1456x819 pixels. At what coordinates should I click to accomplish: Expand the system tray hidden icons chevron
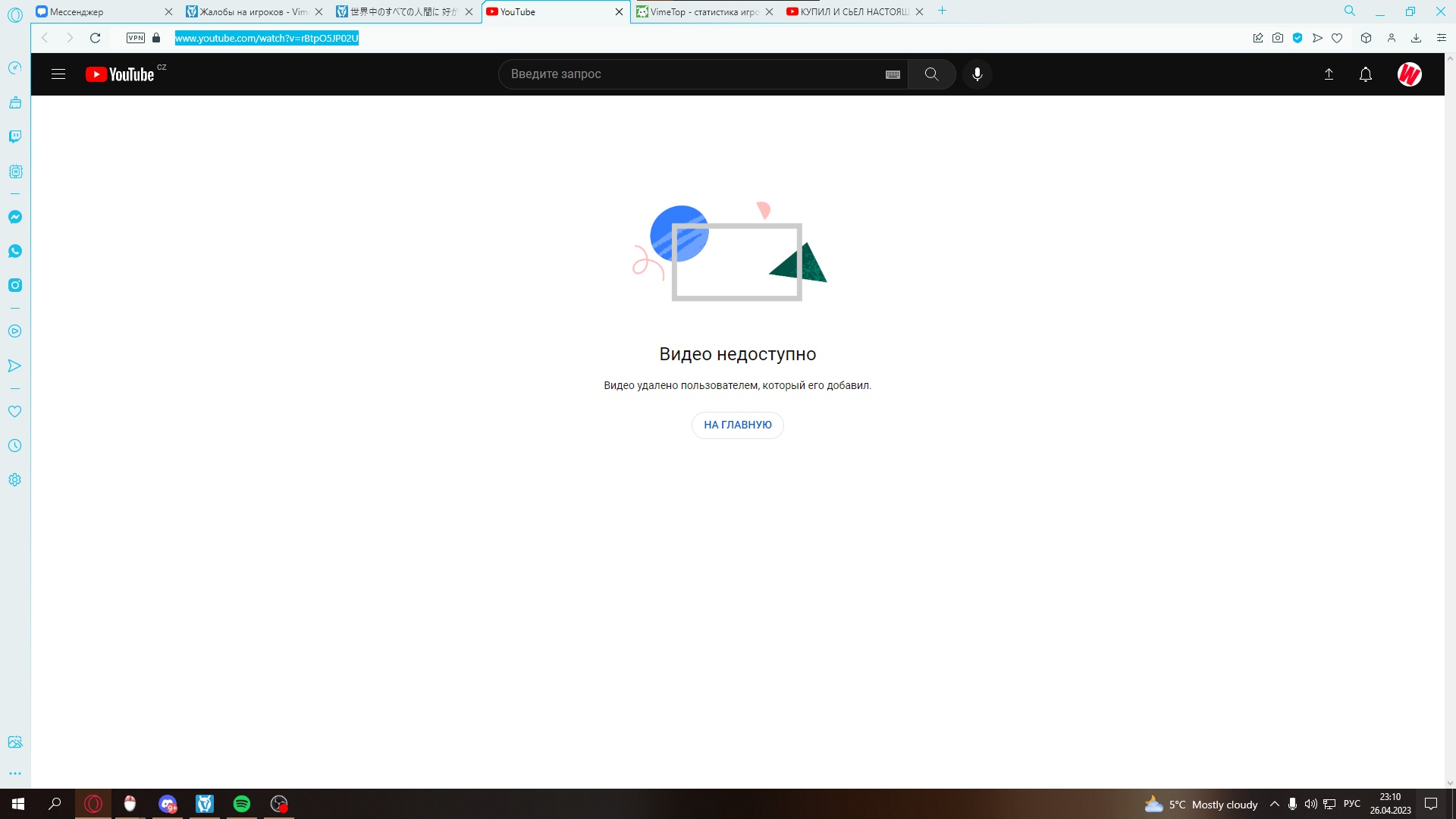1274,805
